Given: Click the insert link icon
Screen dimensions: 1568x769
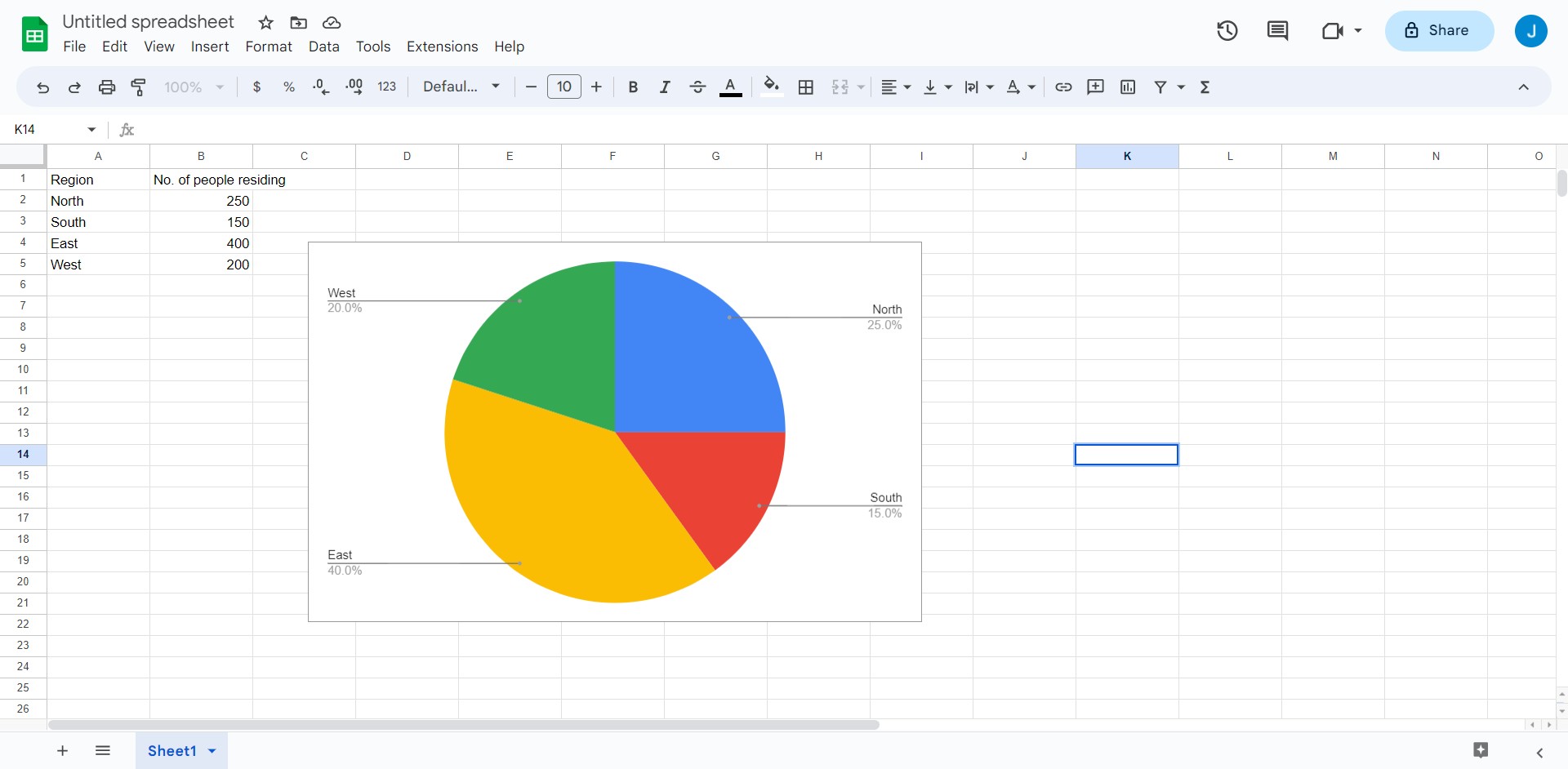Looking at the screenshot, I should tap(1063, 87).
